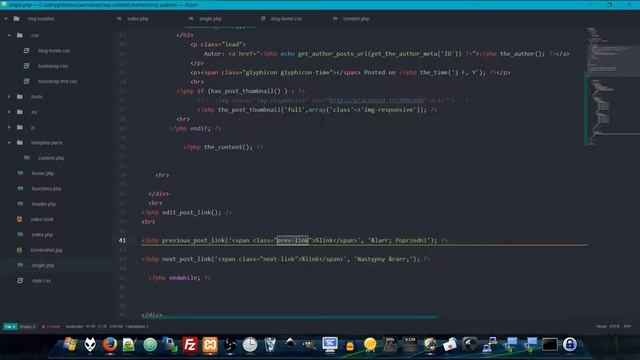Click the PHP grammar selector in status bar
Viewport: 640px width, 360px height.
[627, 327]
